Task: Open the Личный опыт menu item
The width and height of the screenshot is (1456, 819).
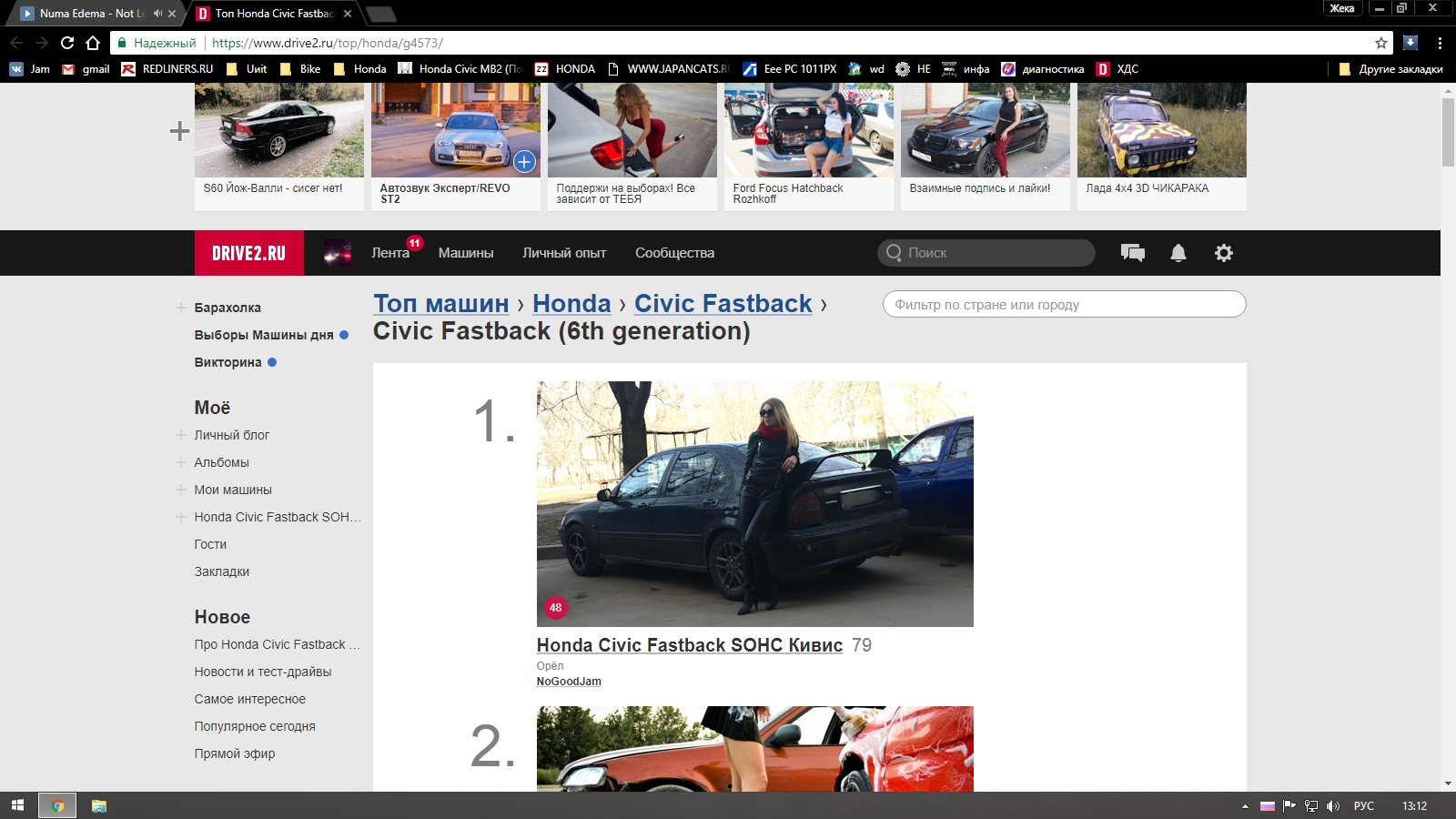Action: [x=564, y=253]
